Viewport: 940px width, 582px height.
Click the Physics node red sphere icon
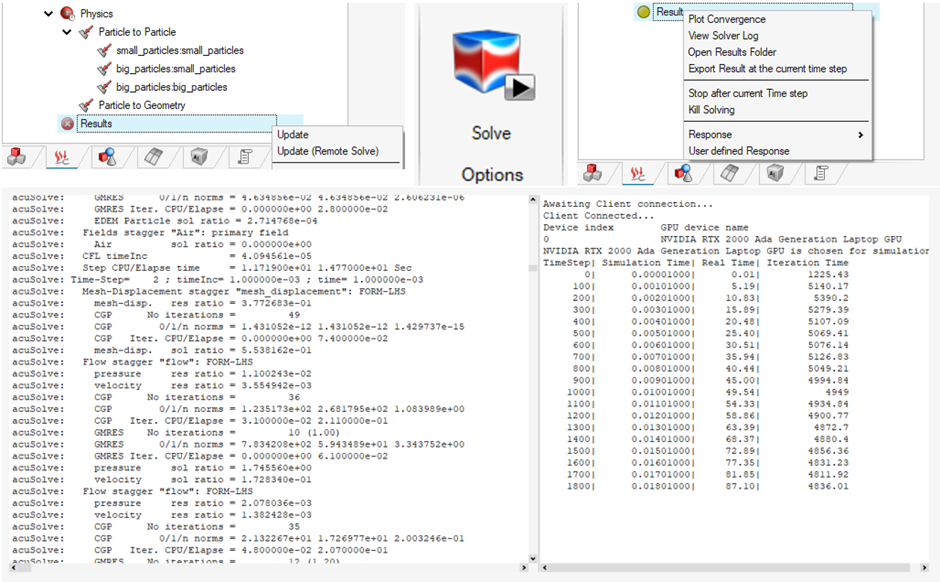[x=68, y=13]
